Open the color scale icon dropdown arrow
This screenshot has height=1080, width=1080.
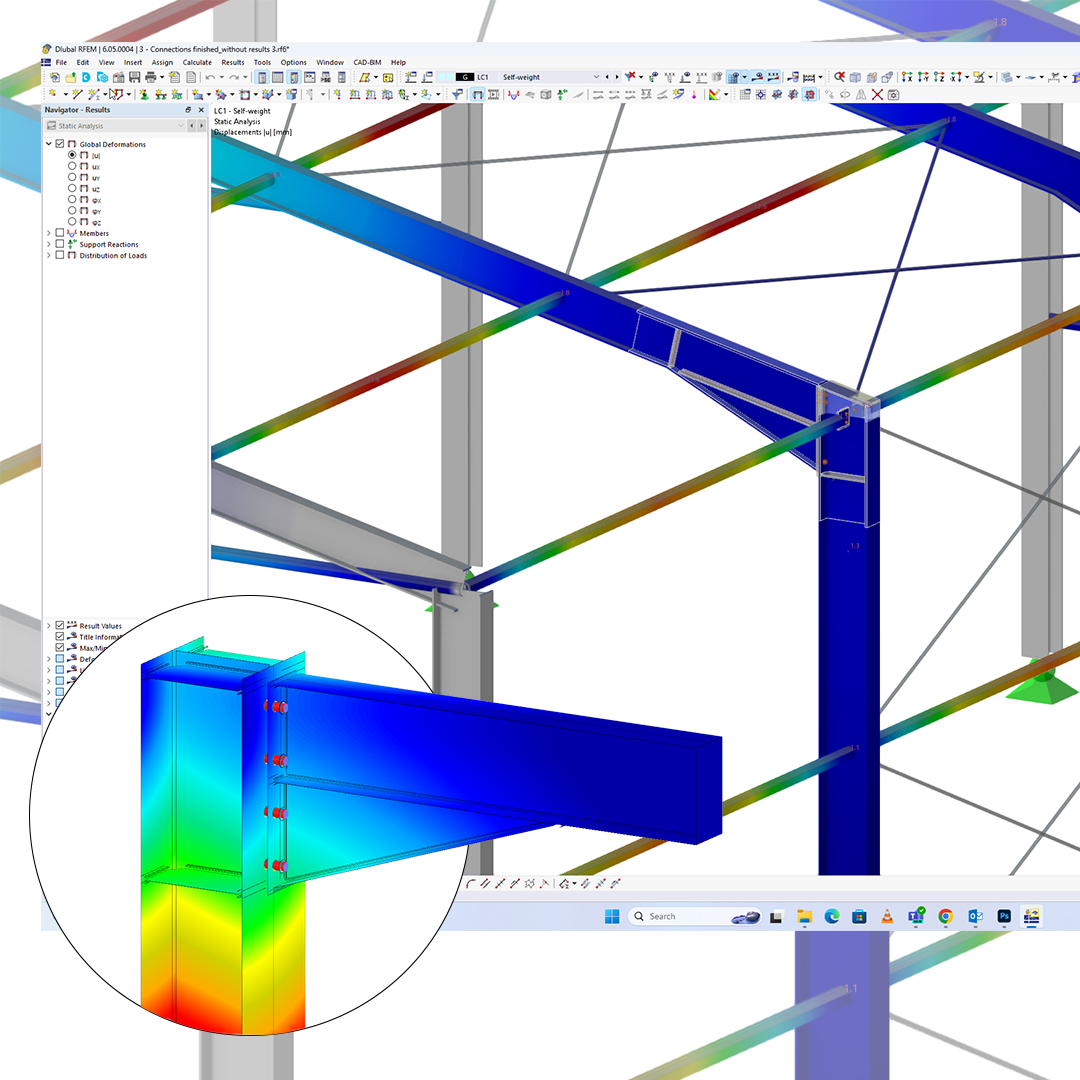pyautogui.click(x=726, y=94)
